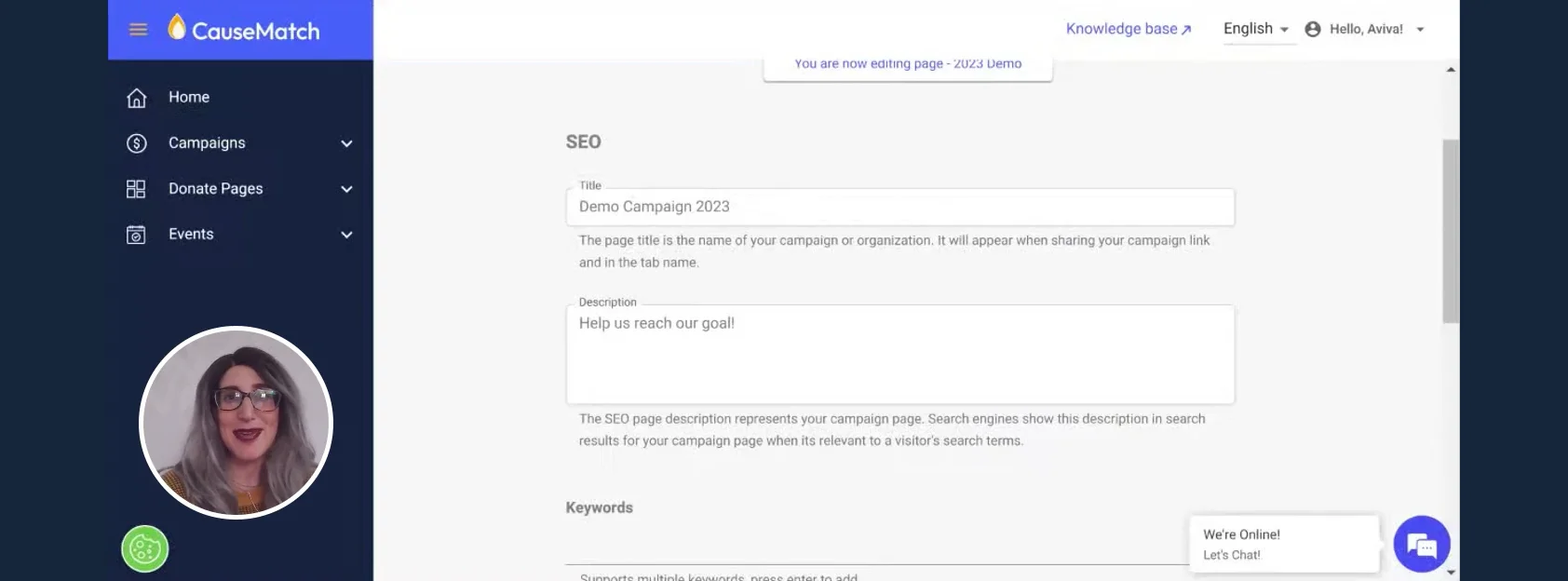Click the Events calendar icon
Viewport: 1568px width, 581px height.
(136, 235)
